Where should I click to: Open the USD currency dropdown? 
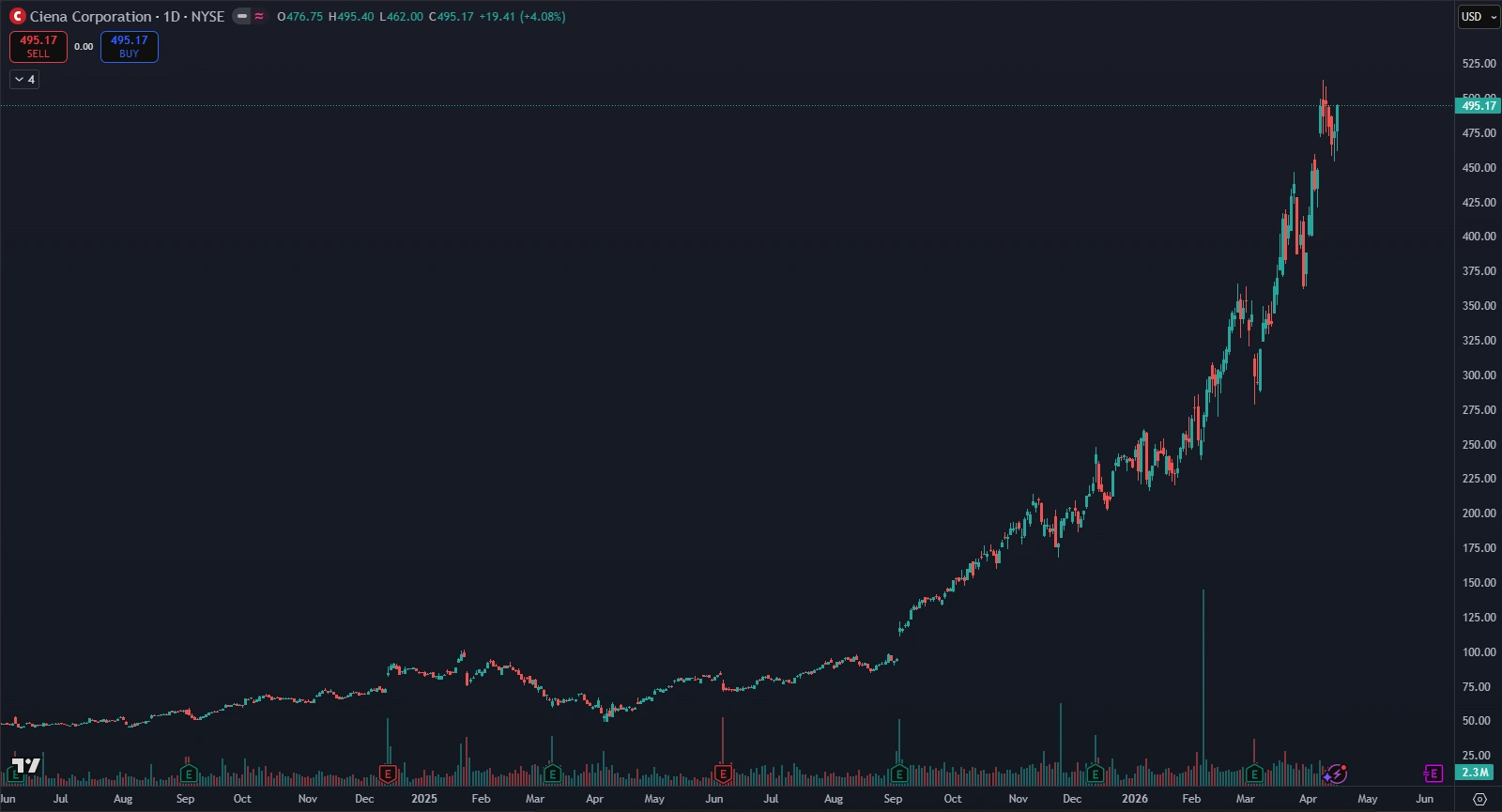tap(1479, 17)
